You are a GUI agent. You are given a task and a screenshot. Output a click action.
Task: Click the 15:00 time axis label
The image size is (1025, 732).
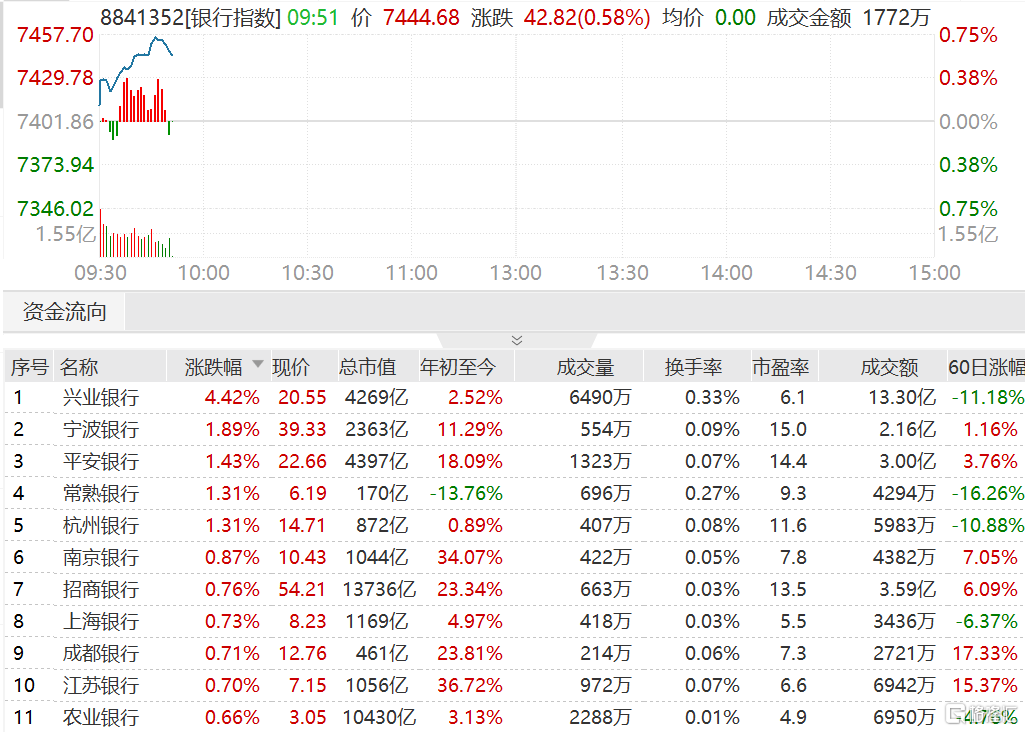935,273
